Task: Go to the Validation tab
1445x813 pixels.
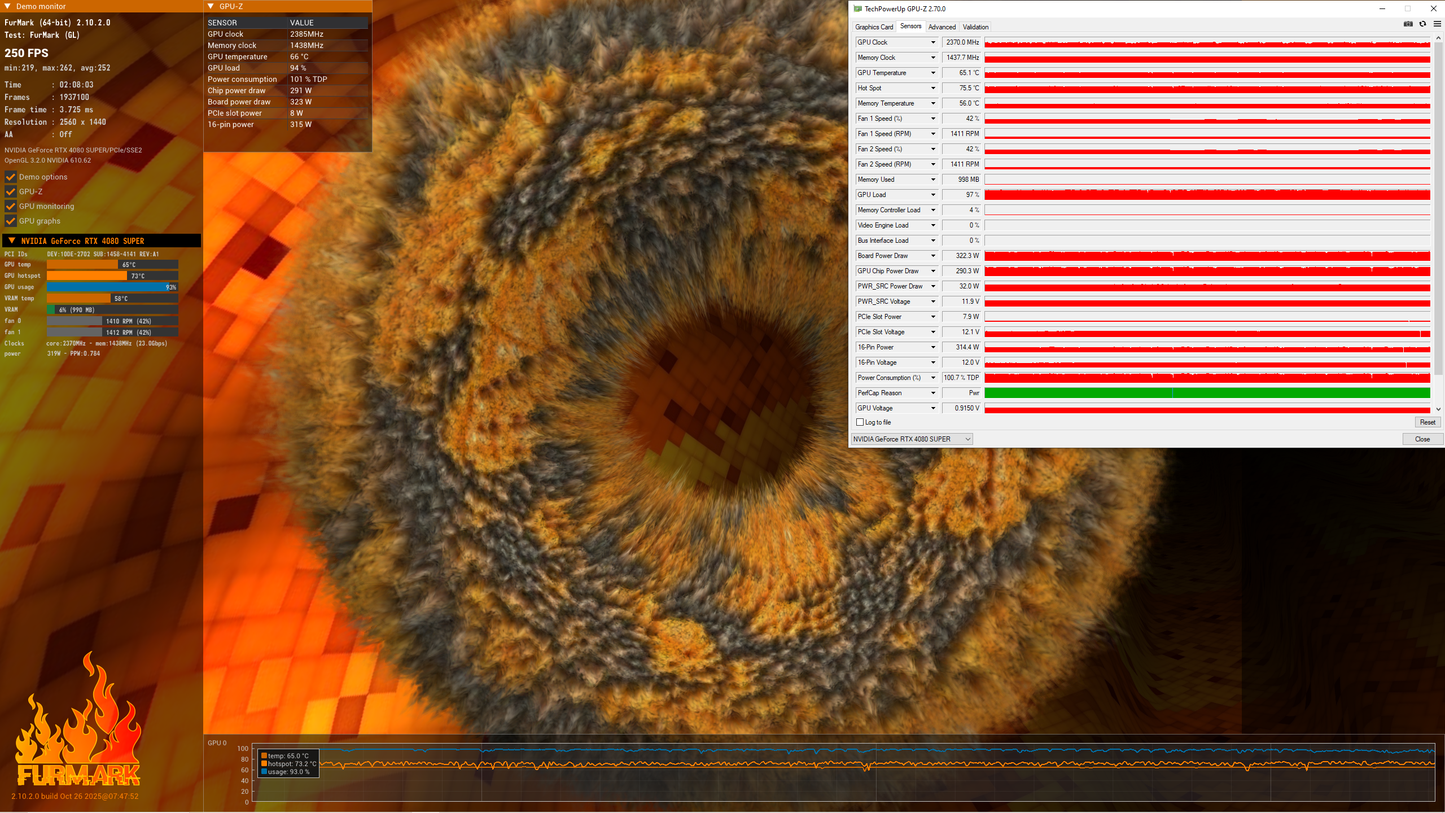Action: click(x=976, y=27)
